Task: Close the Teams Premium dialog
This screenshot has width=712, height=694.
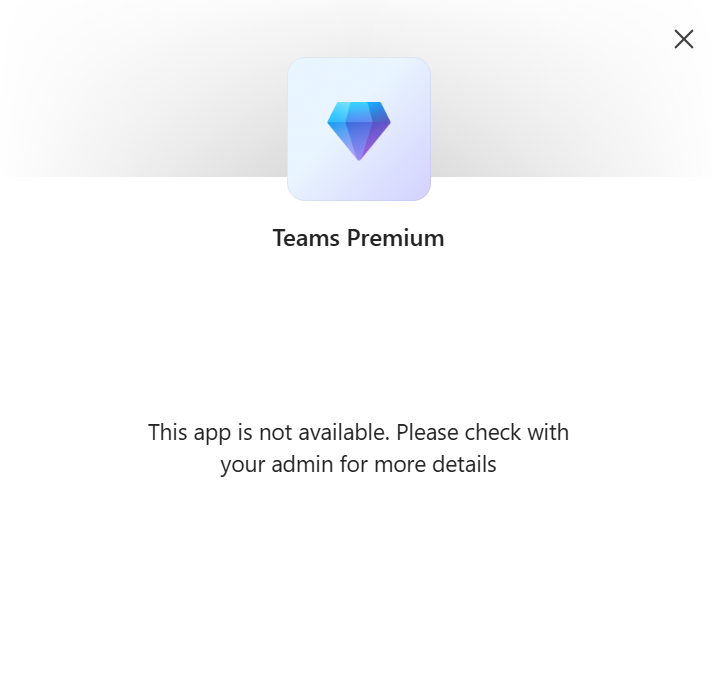Action: tap(683, 39)
